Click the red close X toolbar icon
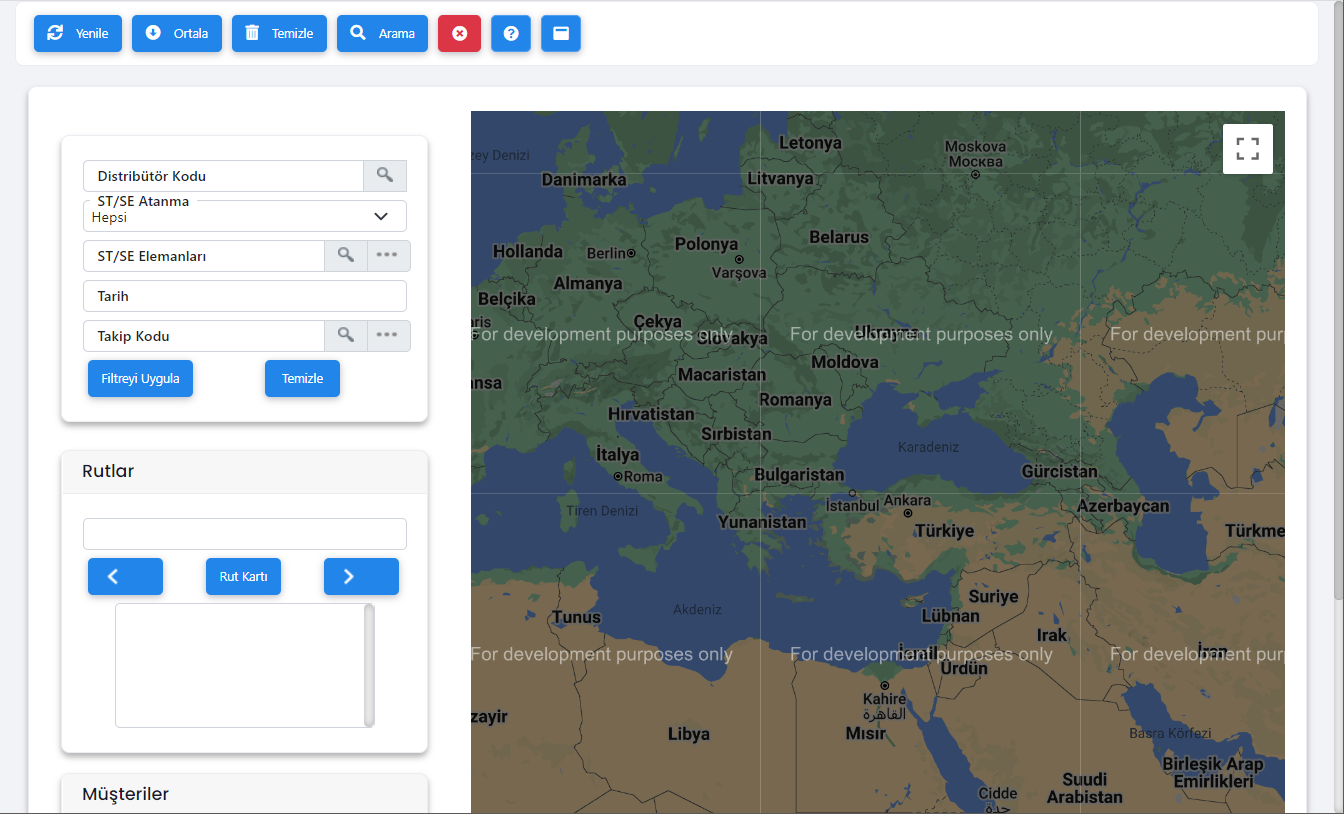This screenshot has height=814, width=1344. pos(459,33)
